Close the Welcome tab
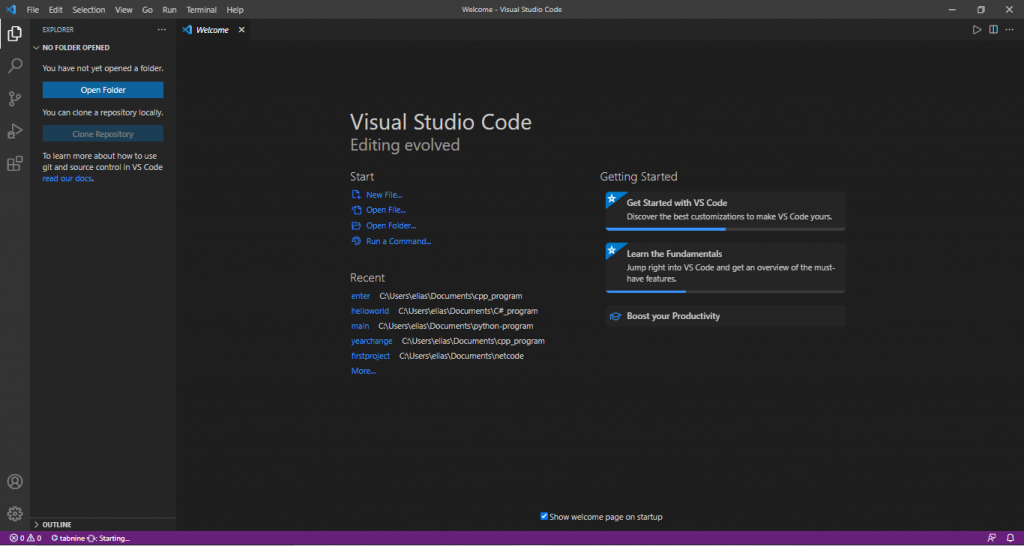This screenshot has width=1024, height=546. pos(241,29)
